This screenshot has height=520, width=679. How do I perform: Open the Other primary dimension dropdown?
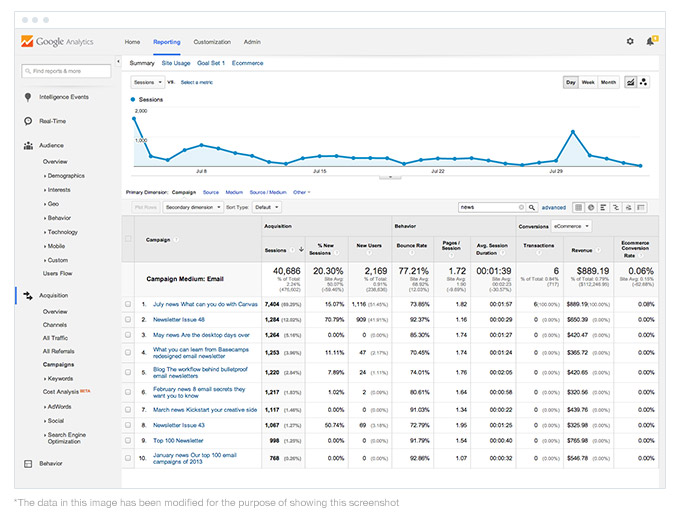point(302,192)
